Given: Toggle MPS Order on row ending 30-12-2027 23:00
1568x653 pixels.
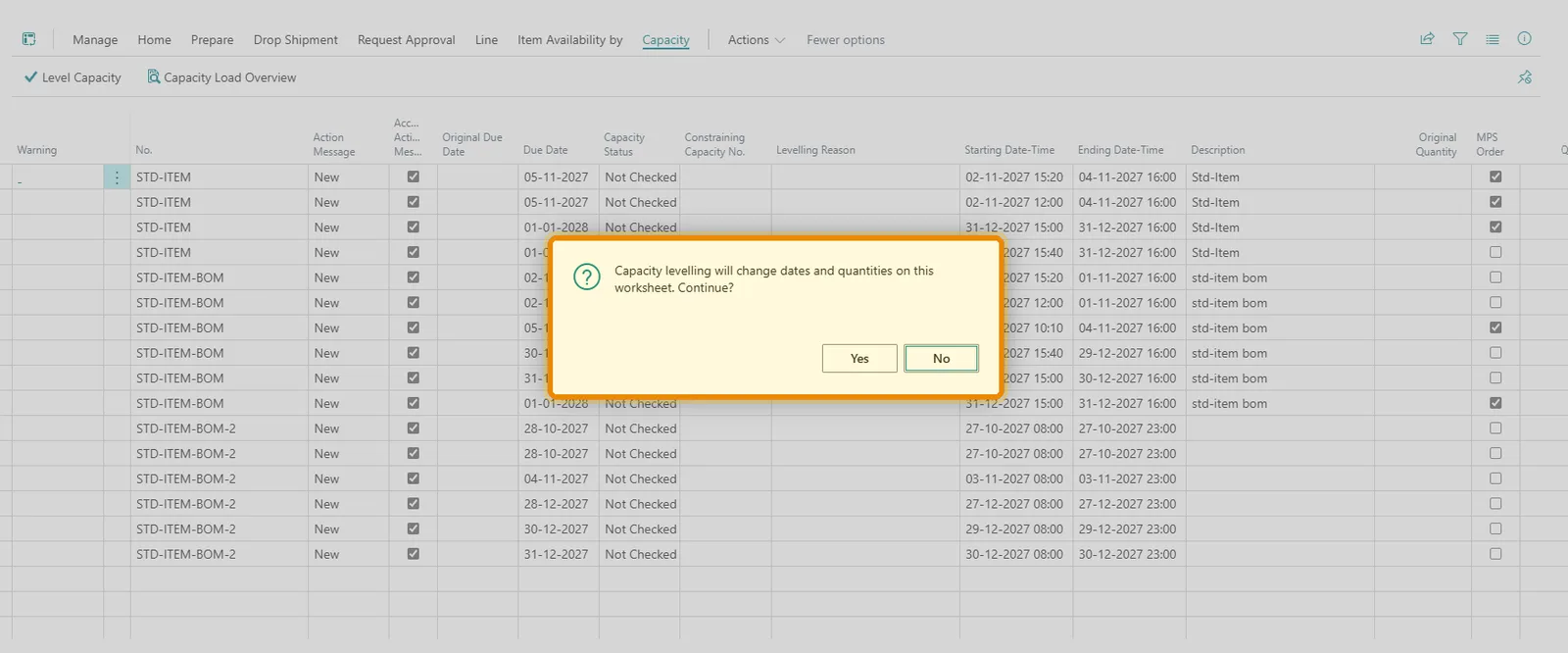Looking at the screenshot, I should (1495, 554).
